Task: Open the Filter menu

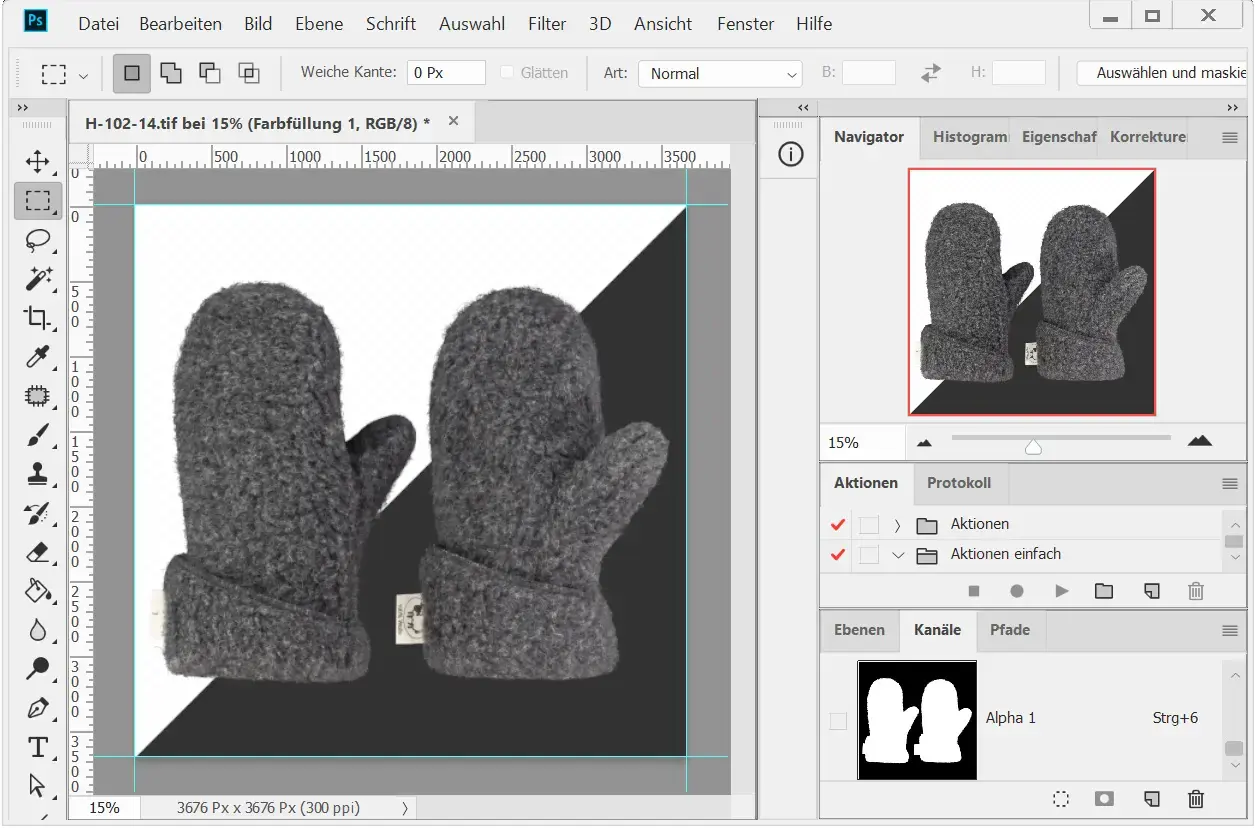Action: point(547,24)
